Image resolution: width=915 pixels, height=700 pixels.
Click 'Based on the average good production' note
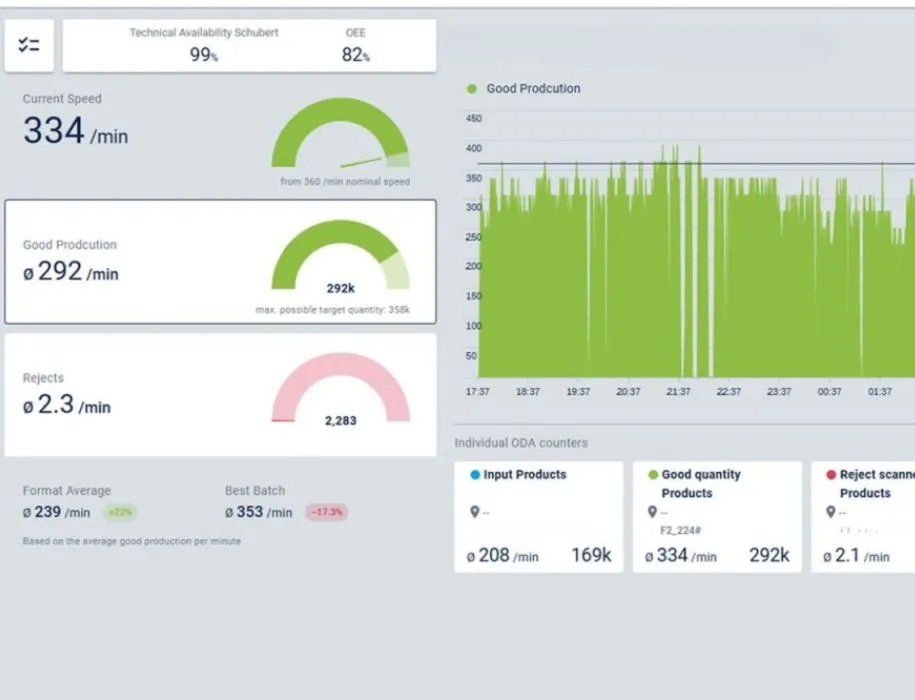[132, 541]
